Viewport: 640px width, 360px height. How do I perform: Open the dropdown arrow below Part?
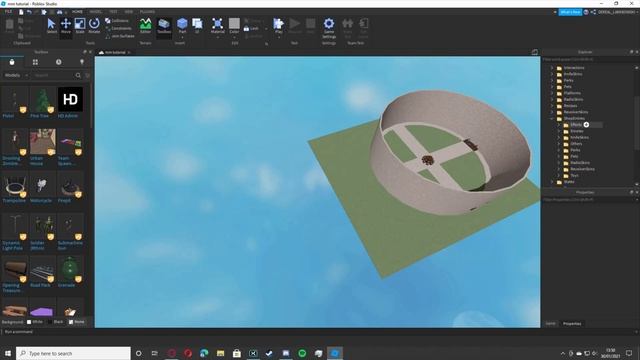182,37
